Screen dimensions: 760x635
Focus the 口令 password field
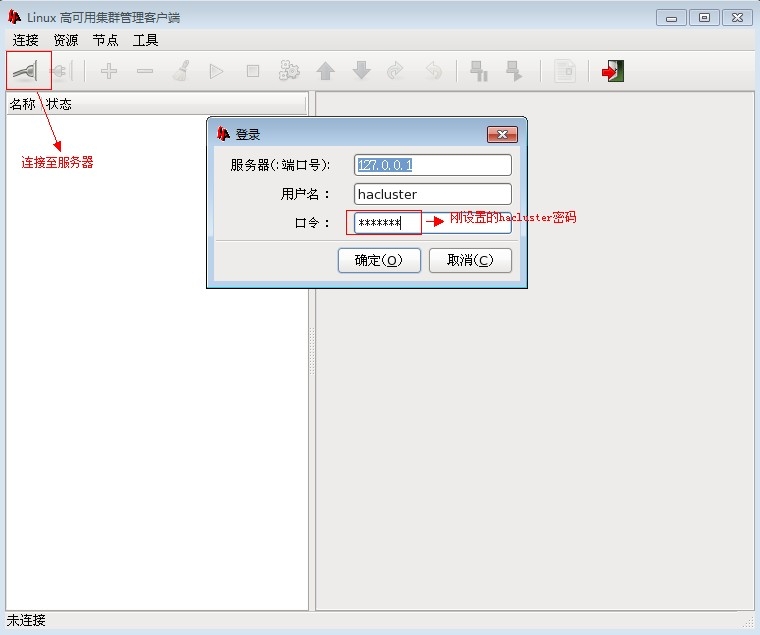coord(433,222)
